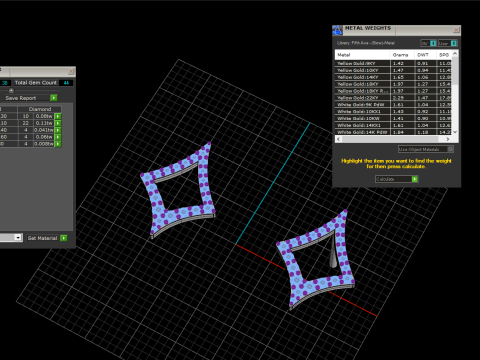Click left arrow of metal table horizontal scrollbar
The image size is (480, 360).
point(338,139)
